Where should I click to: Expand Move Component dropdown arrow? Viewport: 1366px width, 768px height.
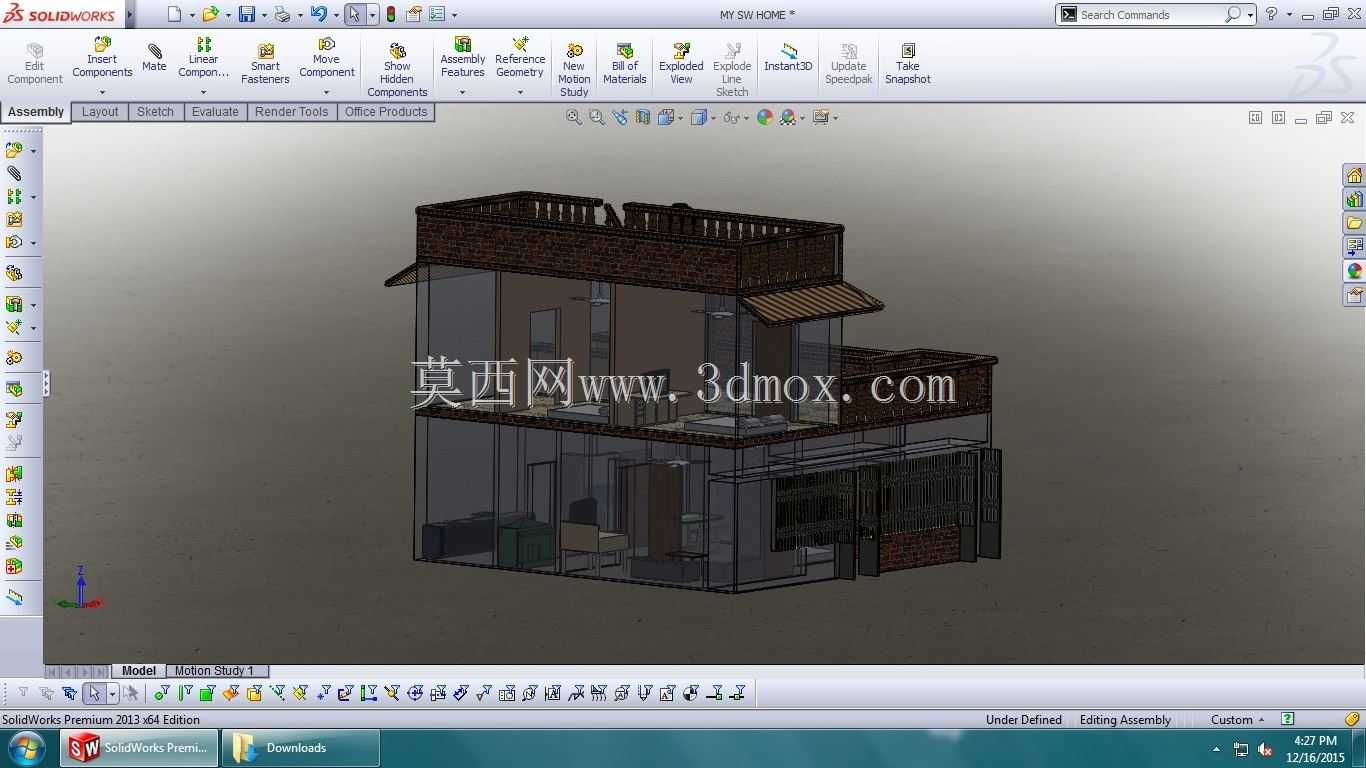pyautogui.click(x=327, y=93)
